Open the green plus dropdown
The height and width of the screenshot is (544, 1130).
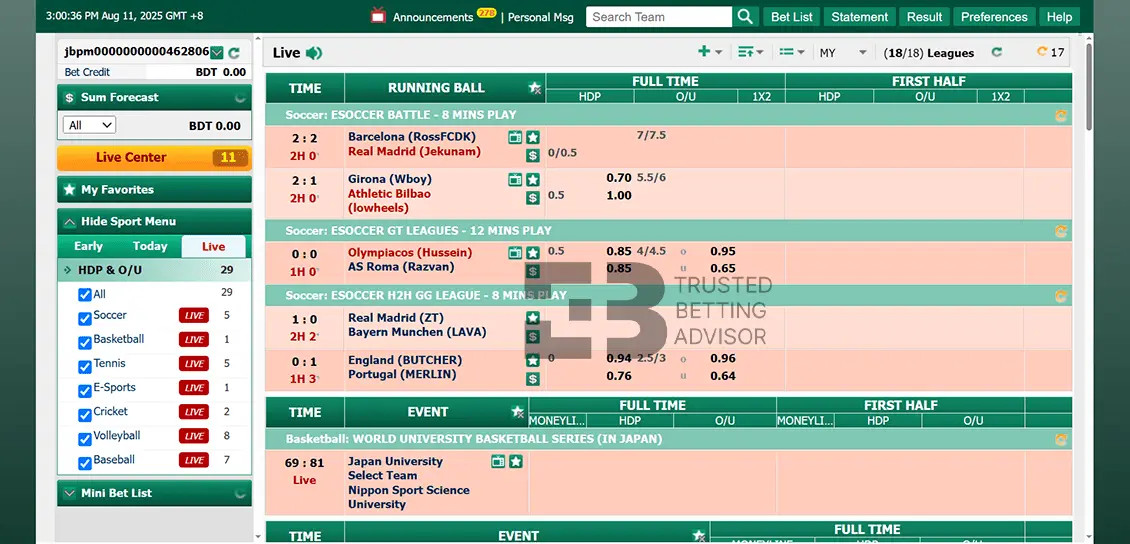pos(710,52)
